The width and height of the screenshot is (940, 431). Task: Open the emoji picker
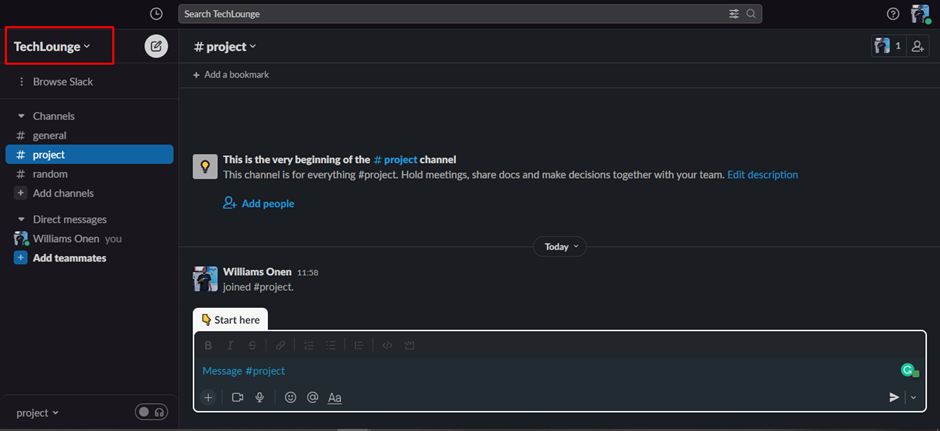click(x=291, y=397)
